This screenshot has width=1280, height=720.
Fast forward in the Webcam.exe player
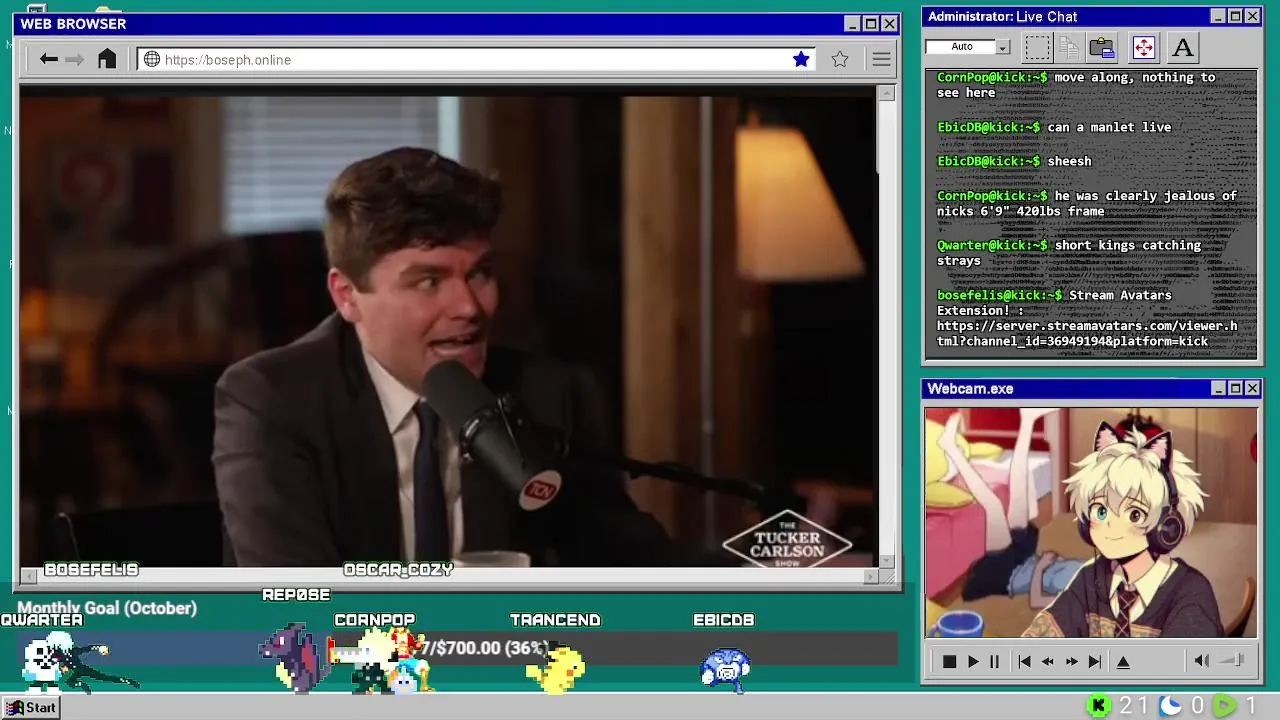pyautogui.click(x=1071, y=661)
